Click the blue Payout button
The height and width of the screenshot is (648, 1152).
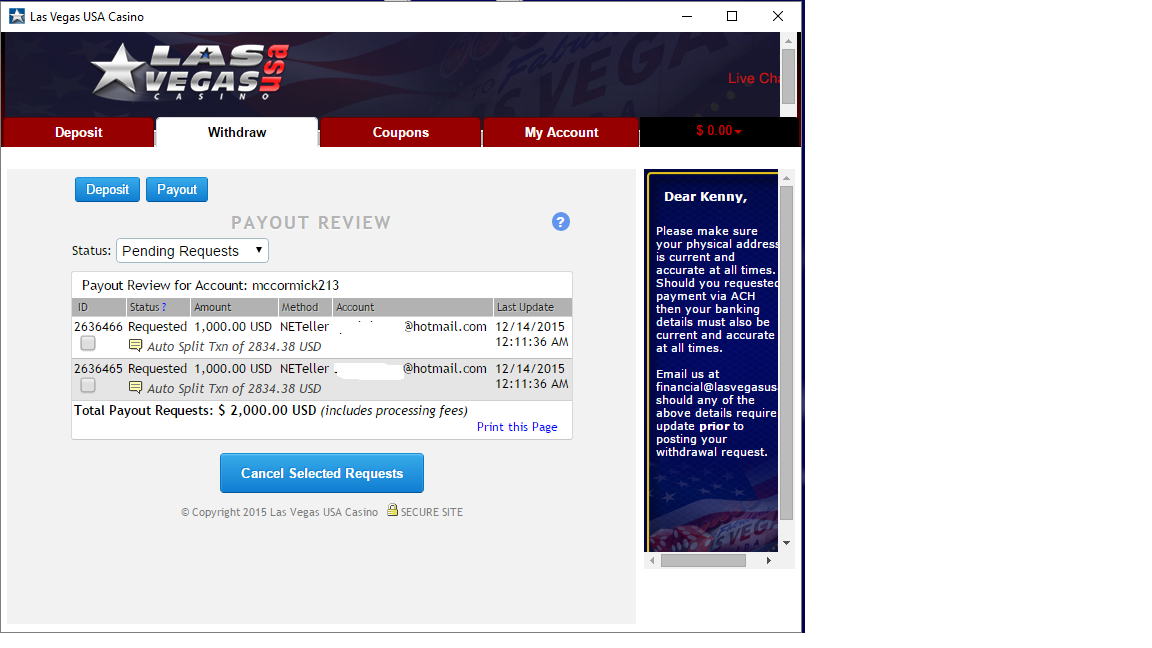177,190
